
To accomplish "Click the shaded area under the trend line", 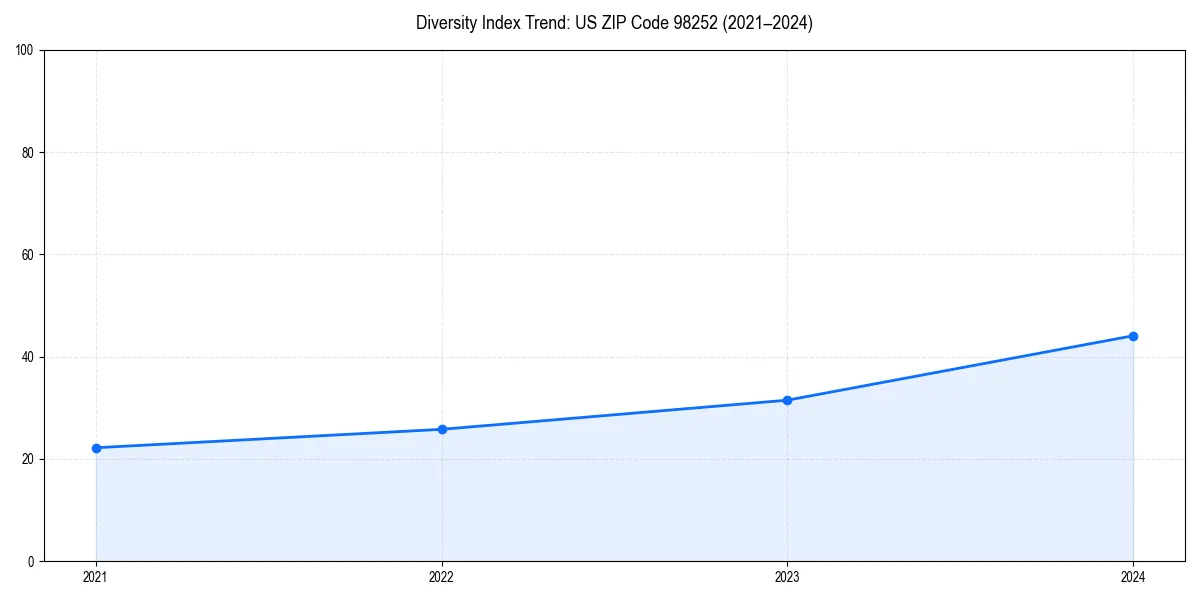I will pos(600,500).
